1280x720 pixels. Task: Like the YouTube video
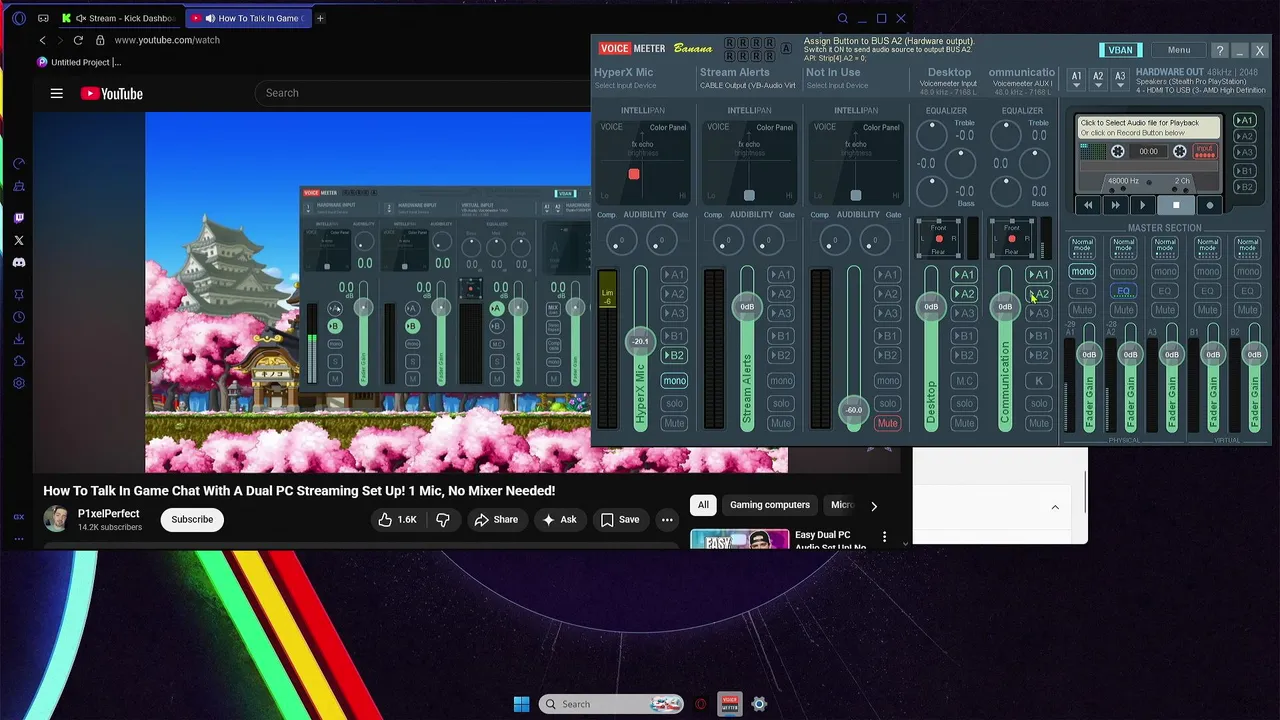[x=397, y=520]
